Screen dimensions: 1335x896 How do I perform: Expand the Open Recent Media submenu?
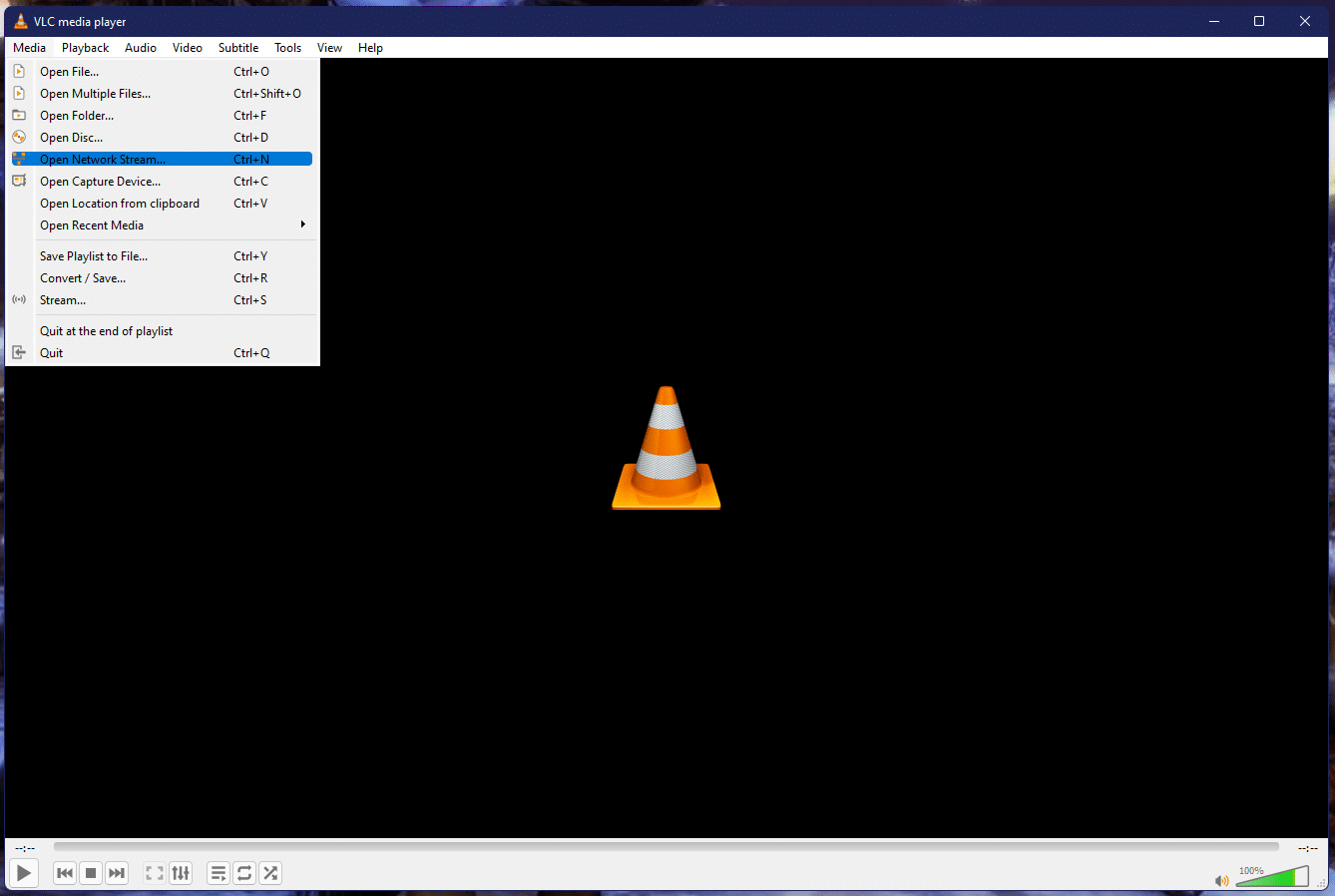(x=92, y=224)
